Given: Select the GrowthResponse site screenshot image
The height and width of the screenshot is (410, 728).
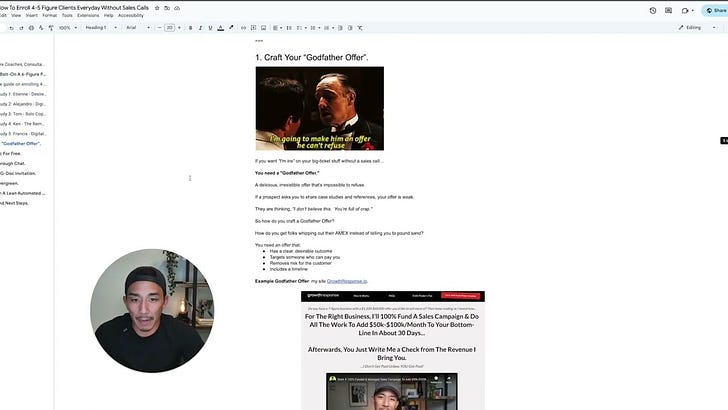Looking at the screenshot, I should click(393, 351).
